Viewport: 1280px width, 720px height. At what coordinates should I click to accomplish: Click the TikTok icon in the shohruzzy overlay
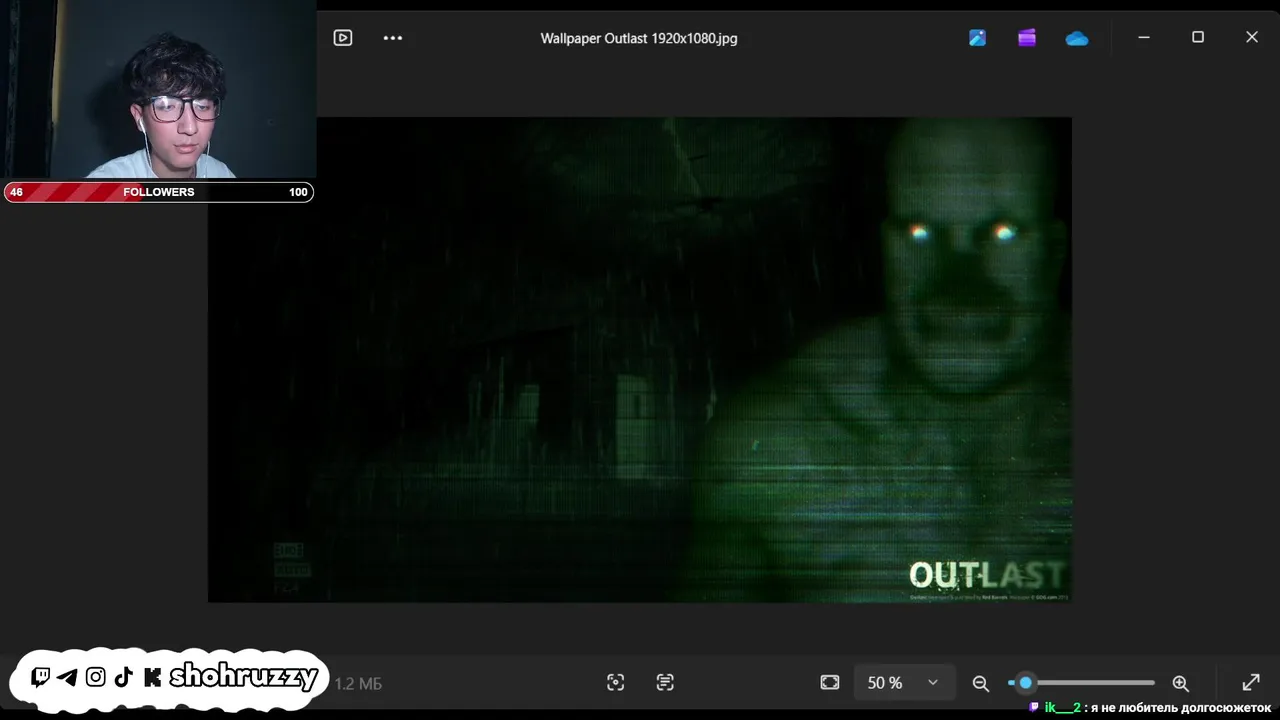pos(123,677)
